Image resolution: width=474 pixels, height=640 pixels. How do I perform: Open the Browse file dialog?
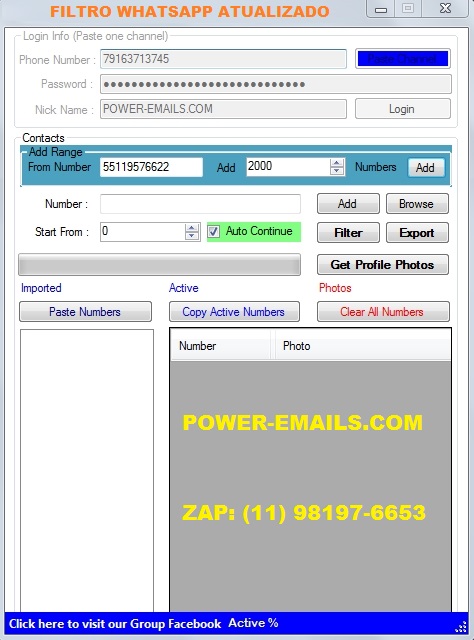[x=417, y=204]
